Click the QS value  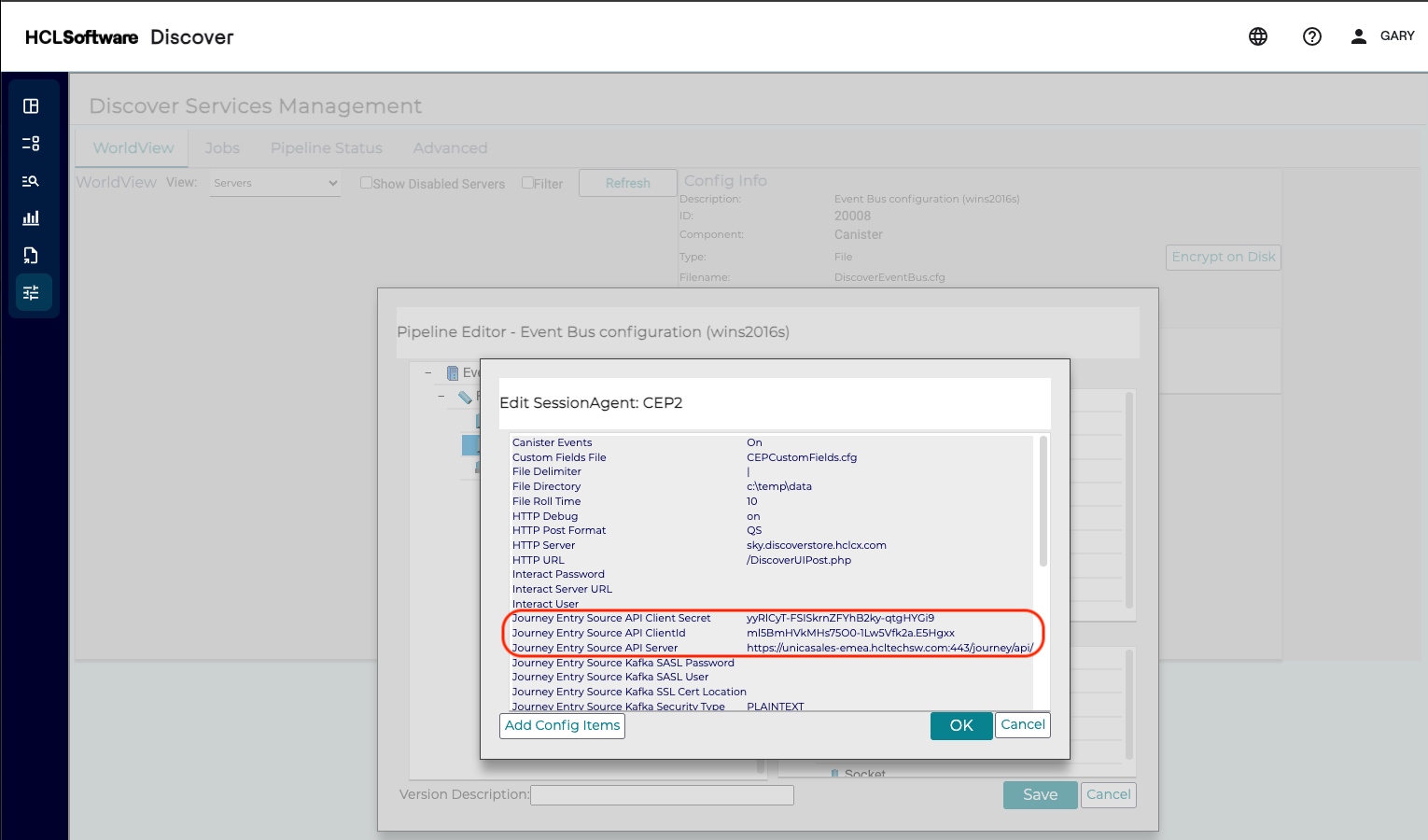coord(754,530)
